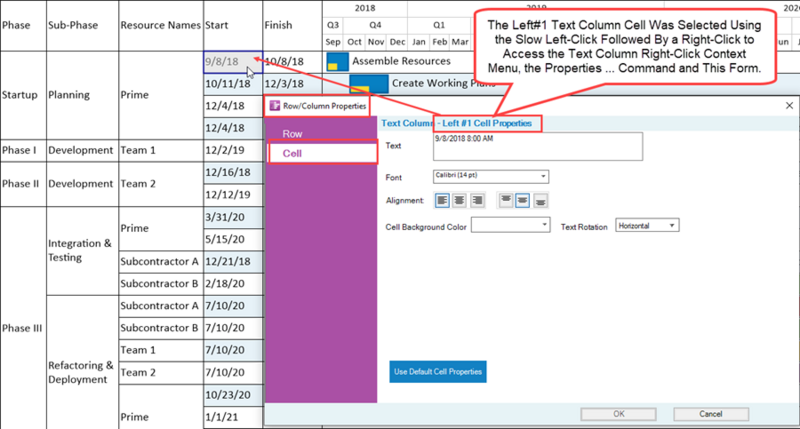Screen dimensions: 800x429
Task: Select the 2/18/20 start cell
Action: (233, 284)
